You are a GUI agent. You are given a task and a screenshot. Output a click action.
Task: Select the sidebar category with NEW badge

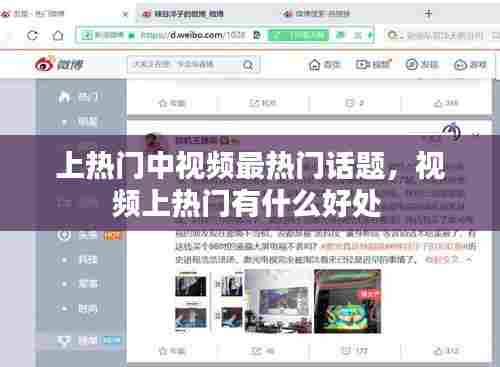click(88, 341)
